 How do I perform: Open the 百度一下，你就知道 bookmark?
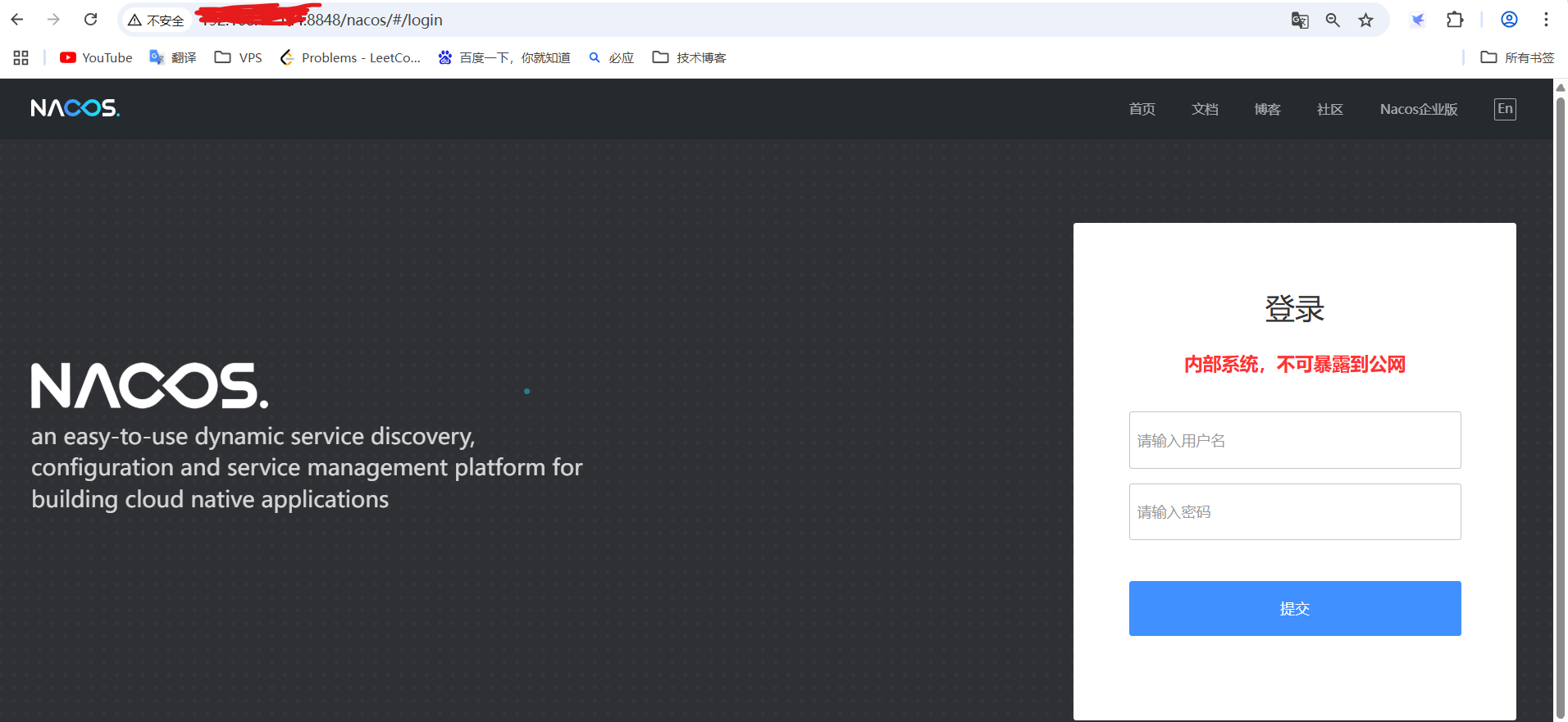504,57
